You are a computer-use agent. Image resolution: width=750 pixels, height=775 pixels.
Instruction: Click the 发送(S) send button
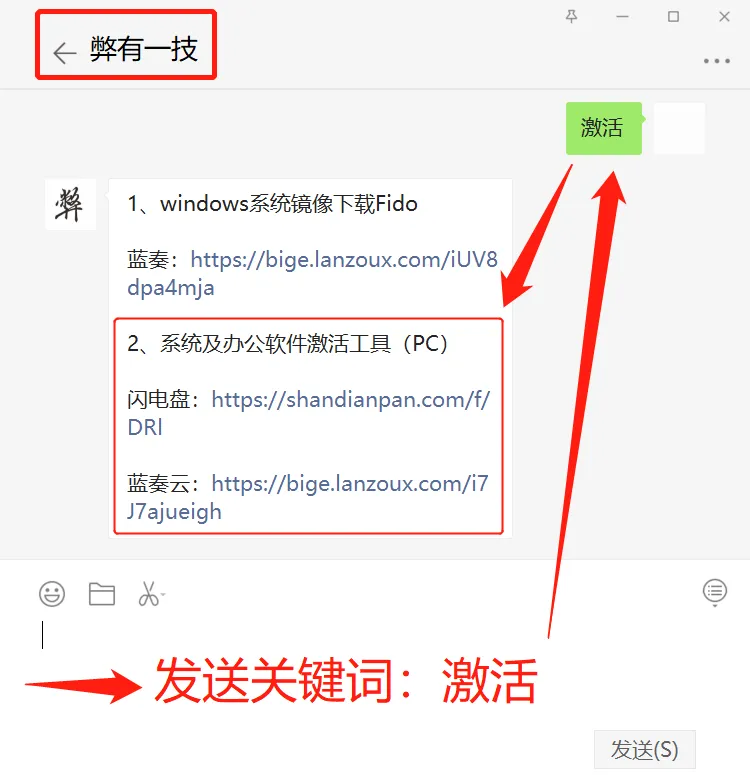coord(645,749)
